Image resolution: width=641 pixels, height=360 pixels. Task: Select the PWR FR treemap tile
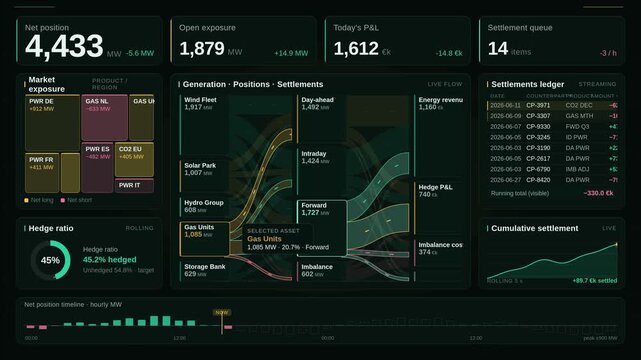coord(42,173)
